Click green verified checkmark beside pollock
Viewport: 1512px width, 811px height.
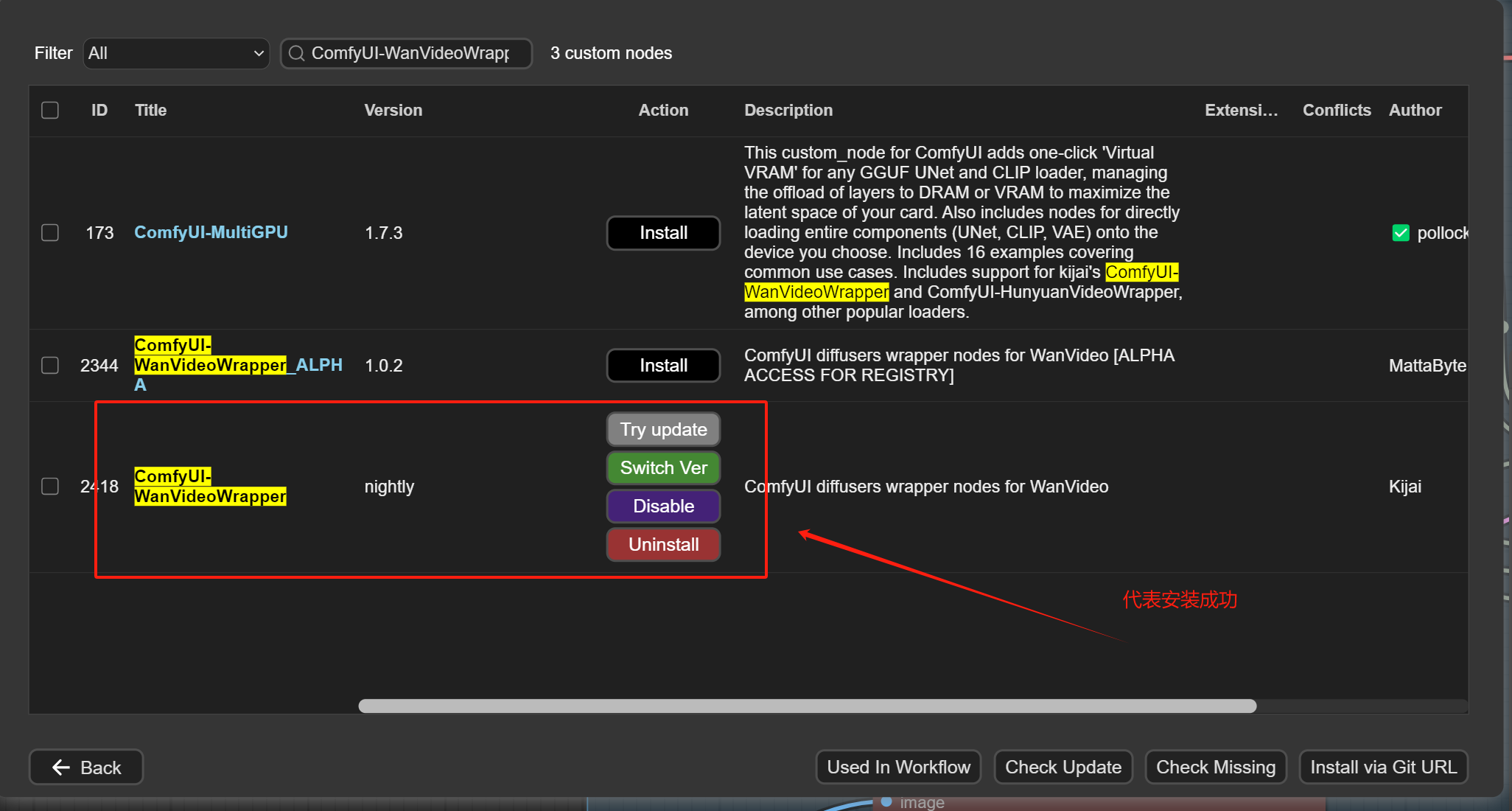tap(1401, 233)
